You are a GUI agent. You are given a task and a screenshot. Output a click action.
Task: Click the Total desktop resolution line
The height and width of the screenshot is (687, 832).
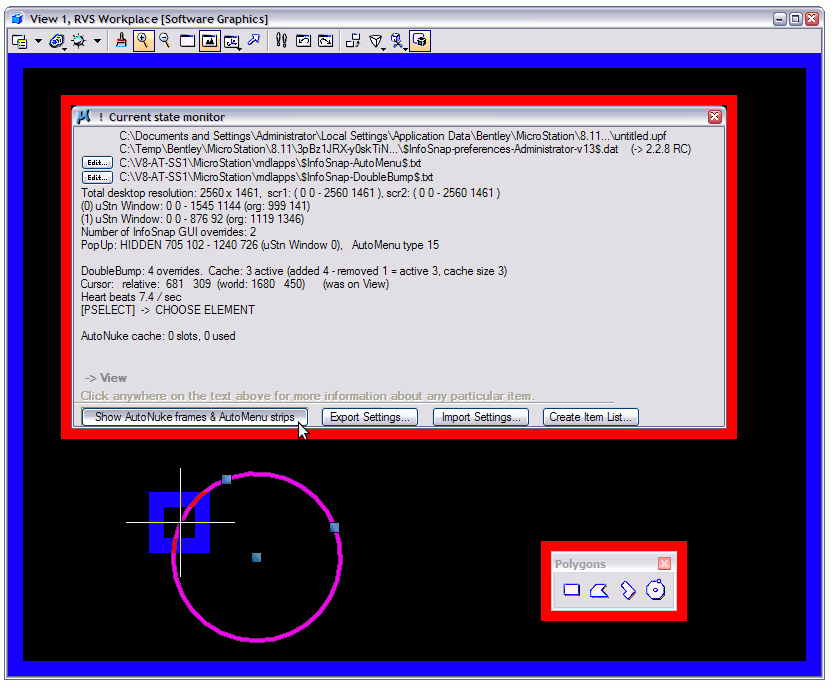[x=290, y=193]
